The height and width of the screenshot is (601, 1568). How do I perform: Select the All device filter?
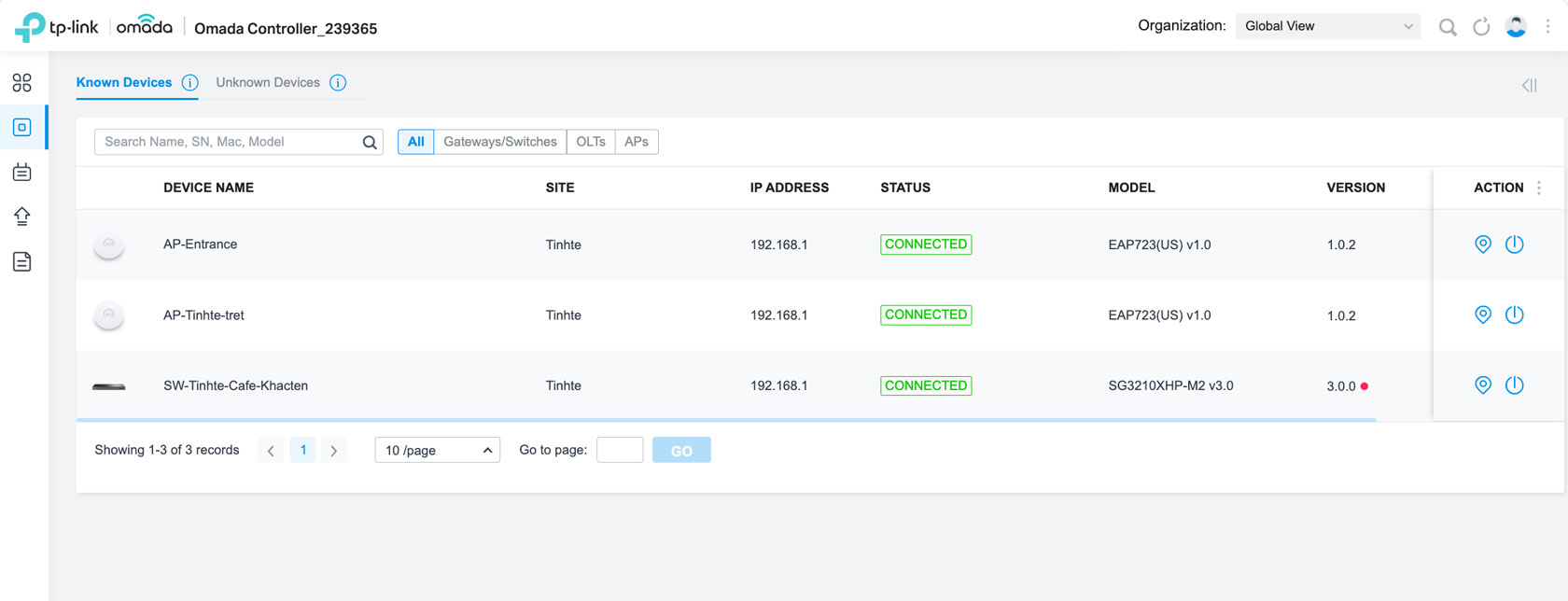tap(416, 142)
